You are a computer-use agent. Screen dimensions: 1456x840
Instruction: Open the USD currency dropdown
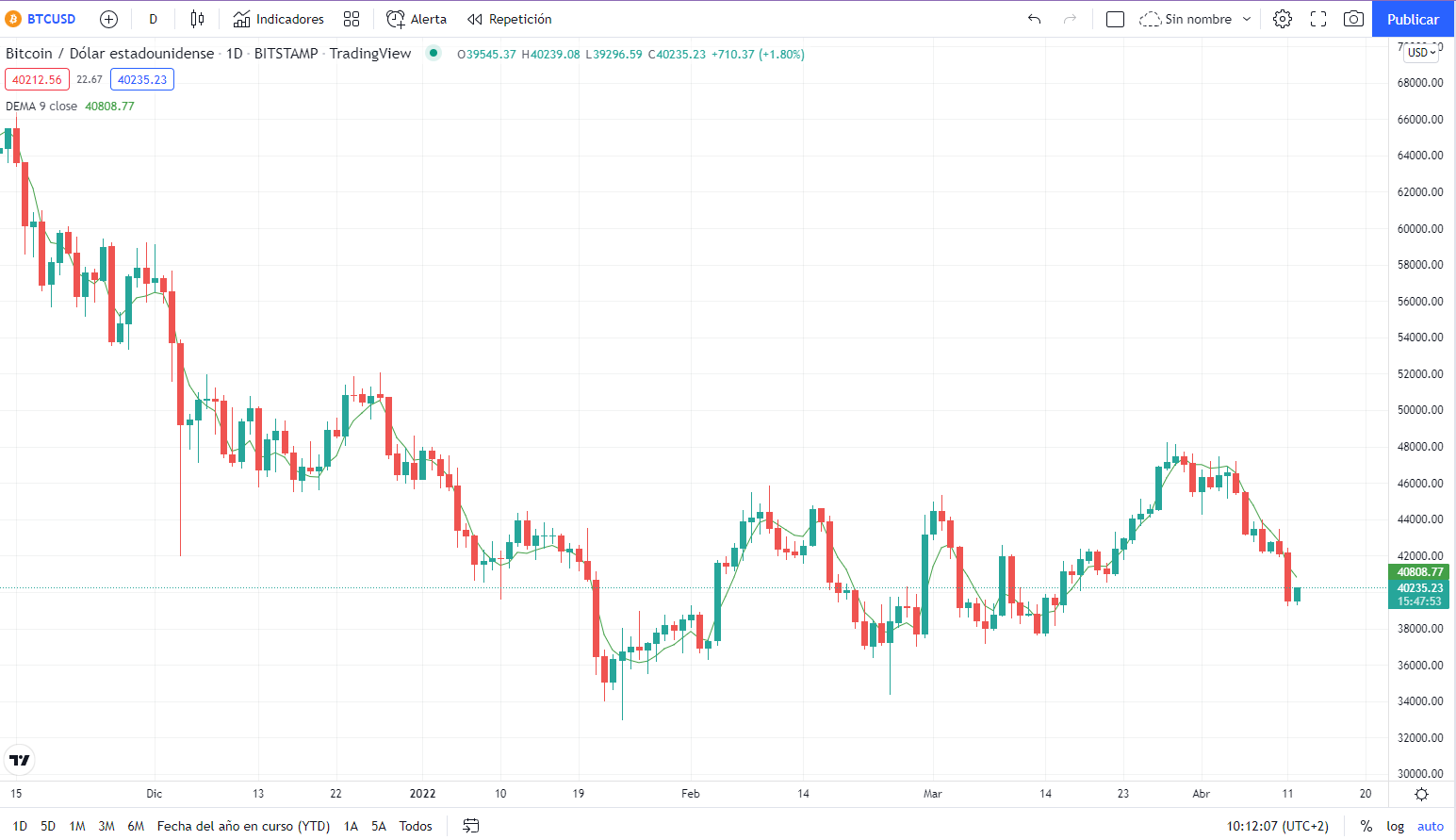click(1419, 53)
